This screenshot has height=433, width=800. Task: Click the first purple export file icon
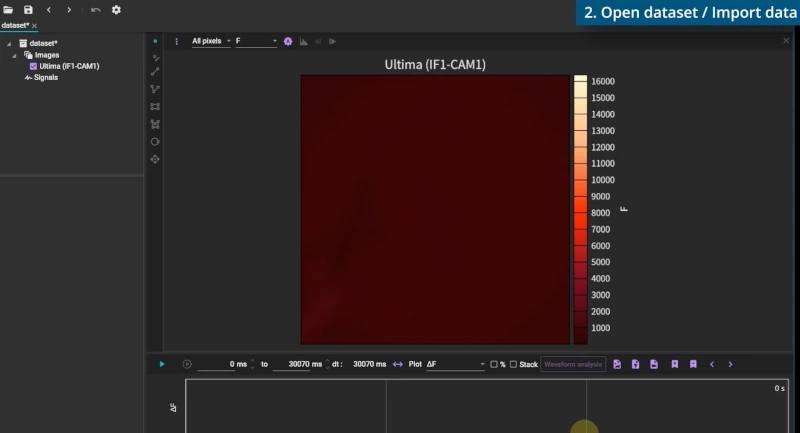pyautogui.click(x=617, y=364)
